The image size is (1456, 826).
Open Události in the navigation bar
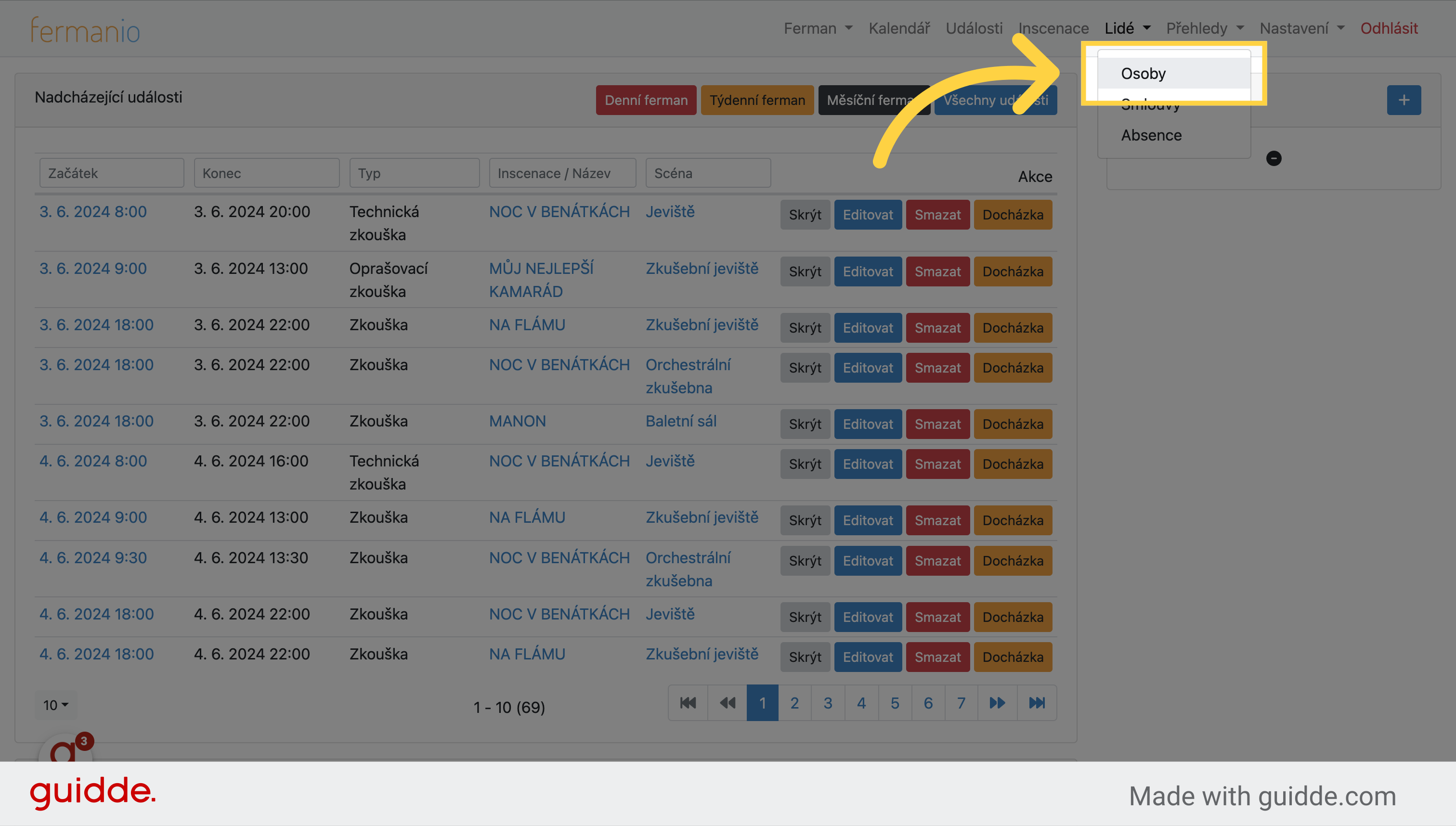pos(974,28)
